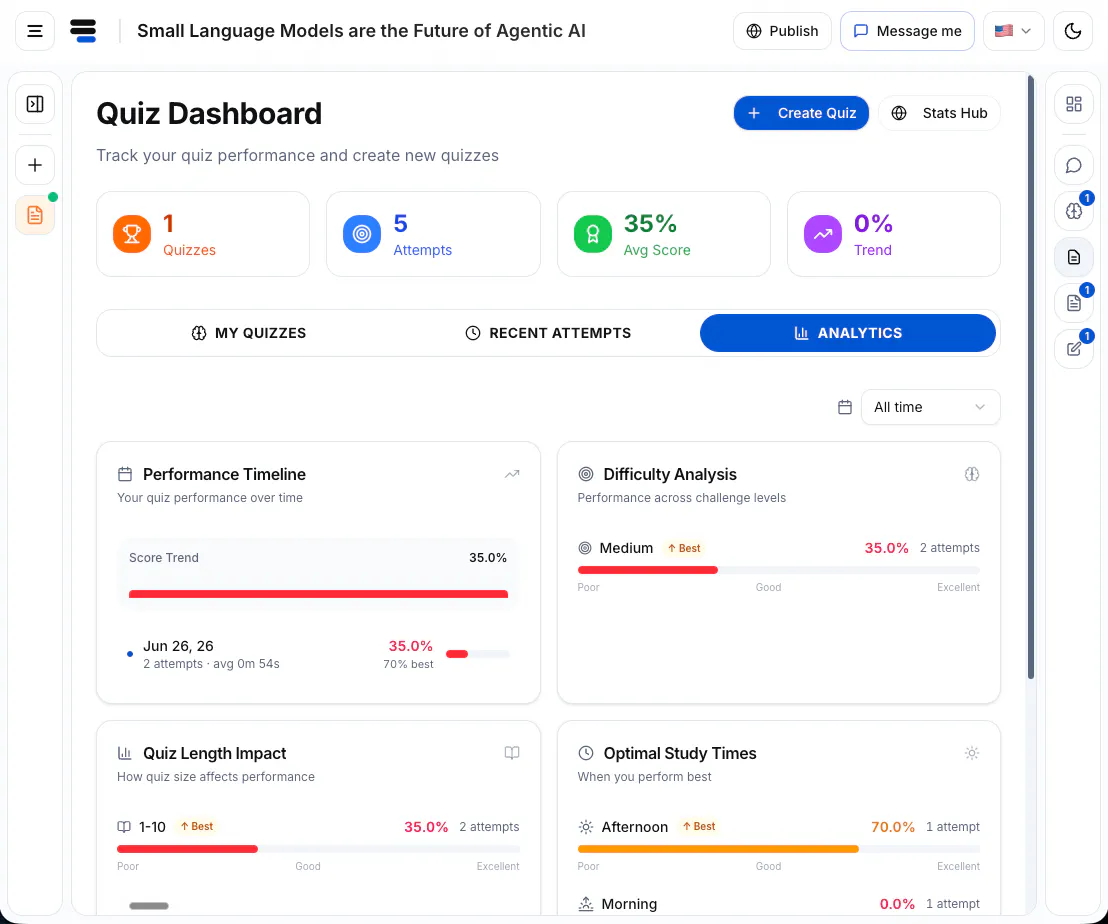This screenshot has height=924, width=1108.
Task: Click the Afternoon orange progress bar
Action: [779, 849]
